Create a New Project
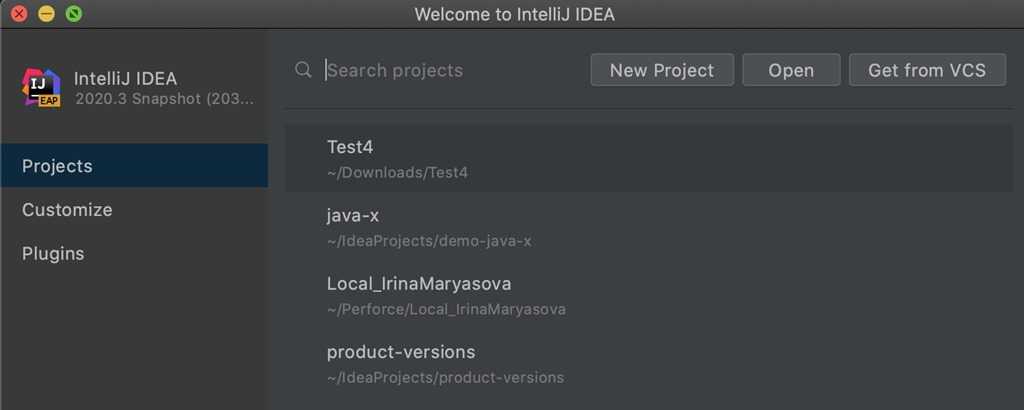Viewport: 1024px width, 410px height. (x=662, y=70)
